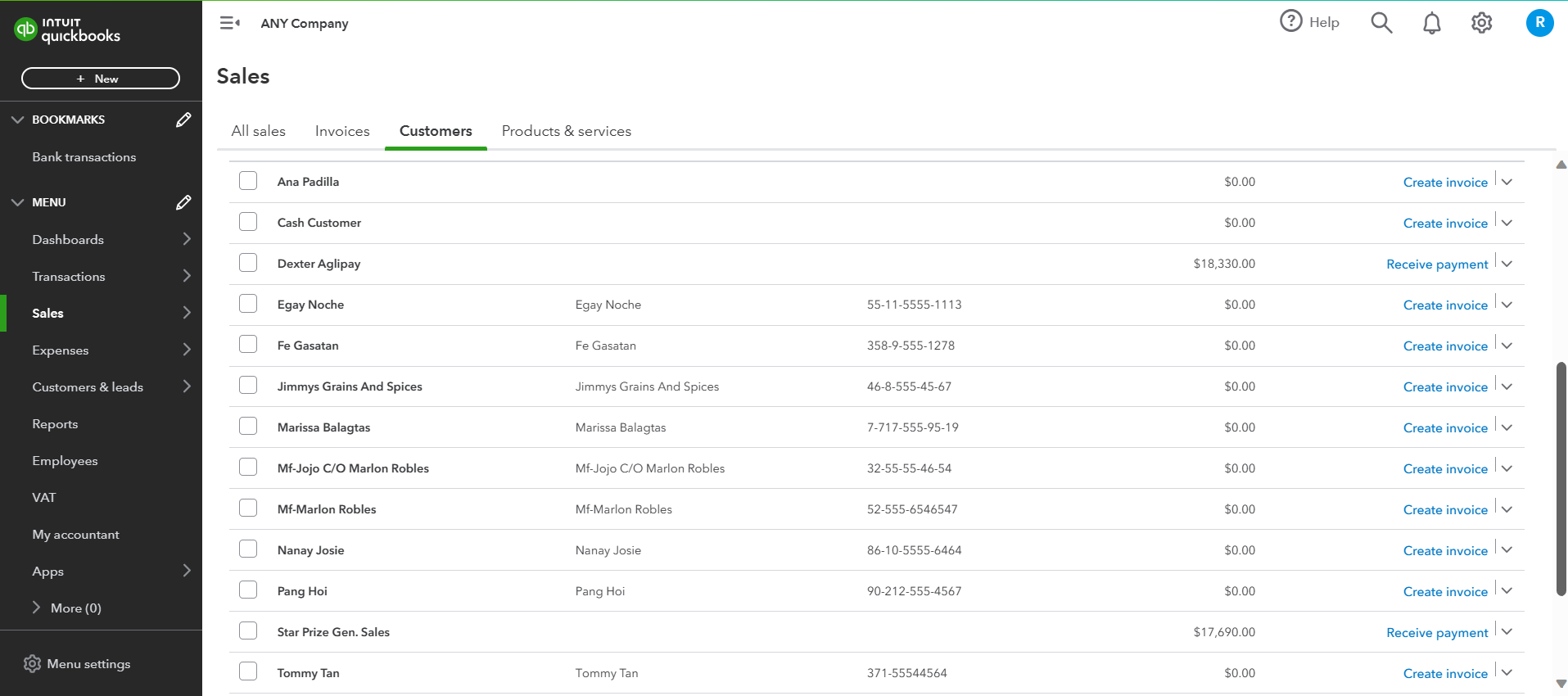
Task: Open action dropdown for Nanay Josie
Action: [1507, 550]
